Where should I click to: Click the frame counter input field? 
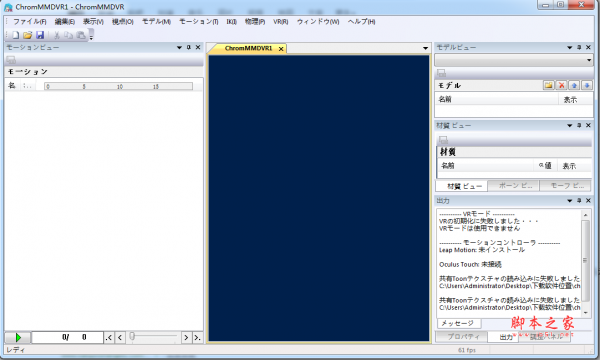(67, 337)
